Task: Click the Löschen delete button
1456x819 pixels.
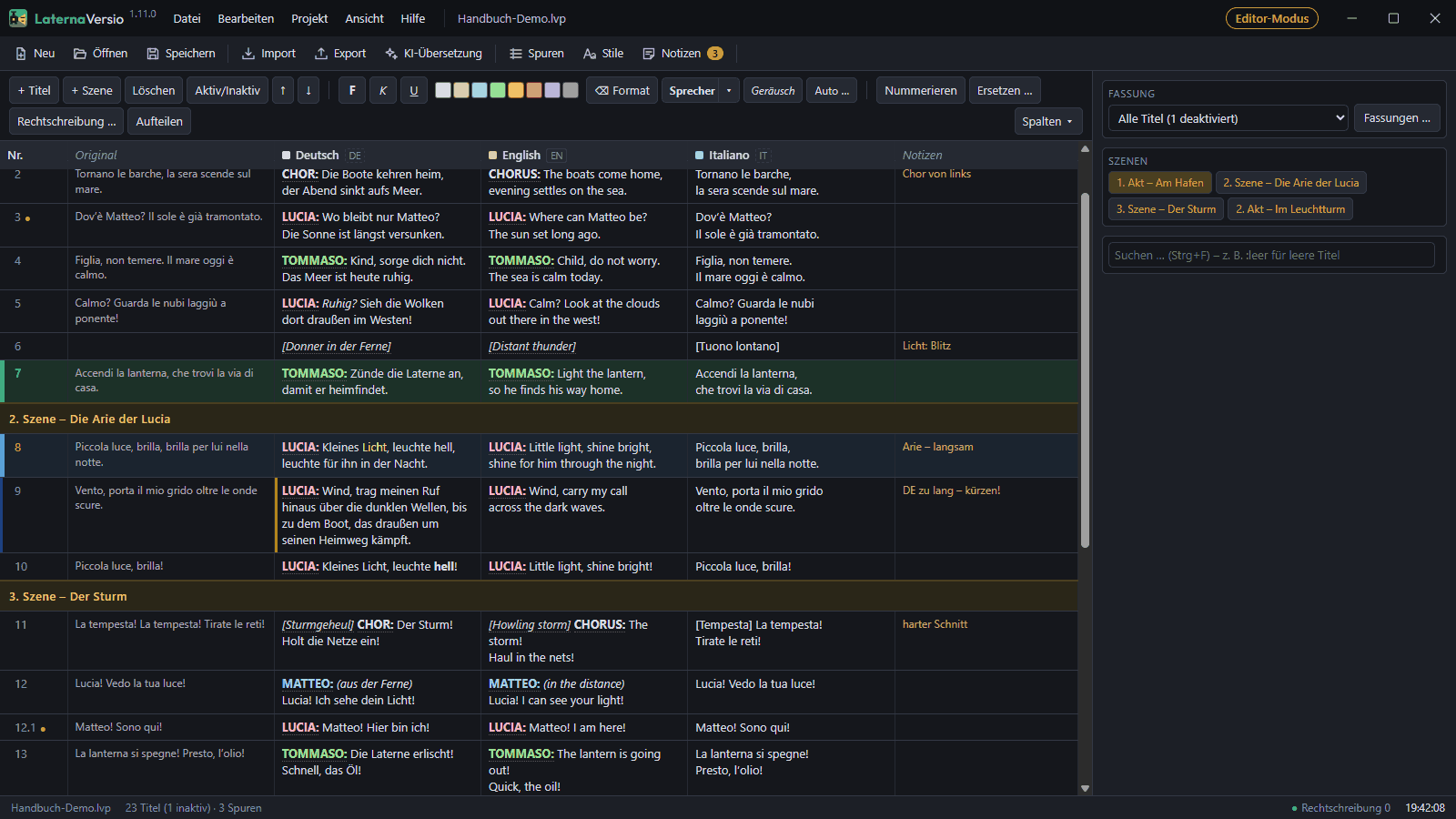Action: [154, 91]
